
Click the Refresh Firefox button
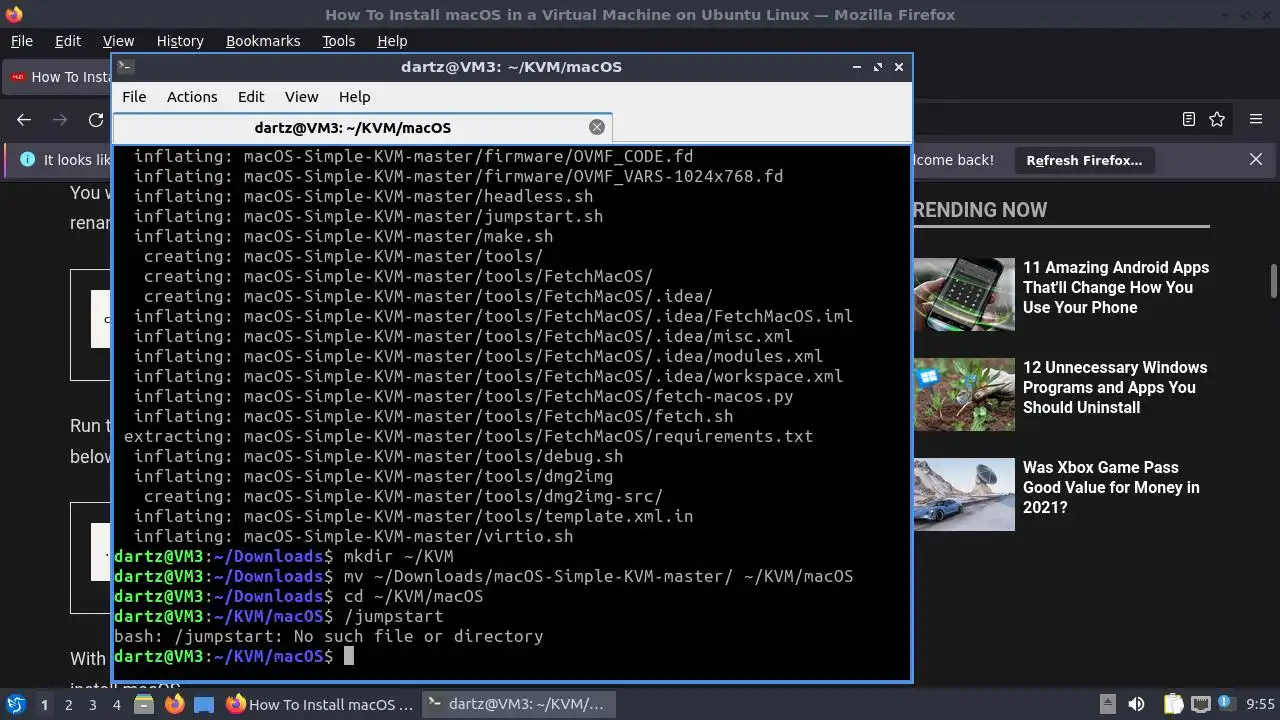(x=1084, y=160)
